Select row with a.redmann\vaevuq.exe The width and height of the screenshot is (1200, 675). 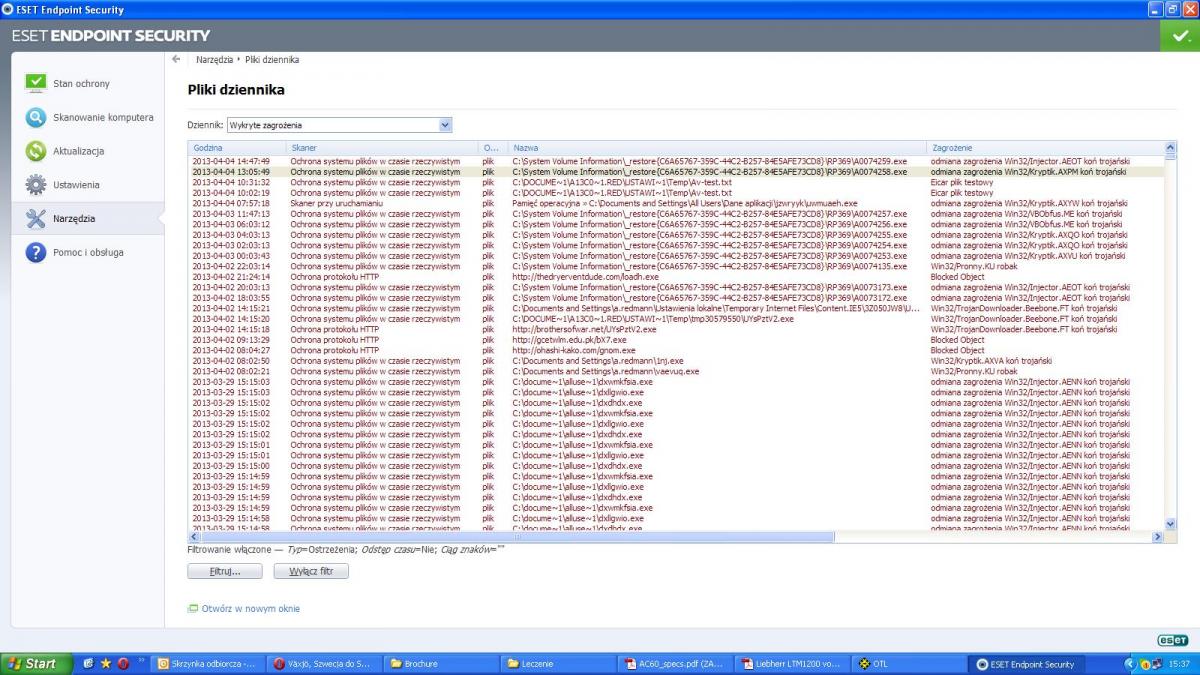(676, 371)
